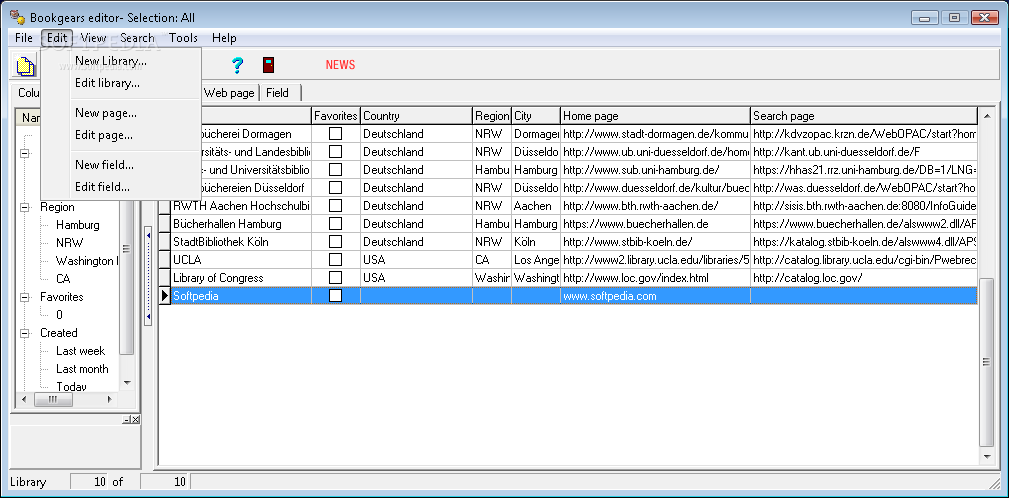Switch to the Web page tab
This screenshot has height=498, width=1009.
click(x=229, y=93)
